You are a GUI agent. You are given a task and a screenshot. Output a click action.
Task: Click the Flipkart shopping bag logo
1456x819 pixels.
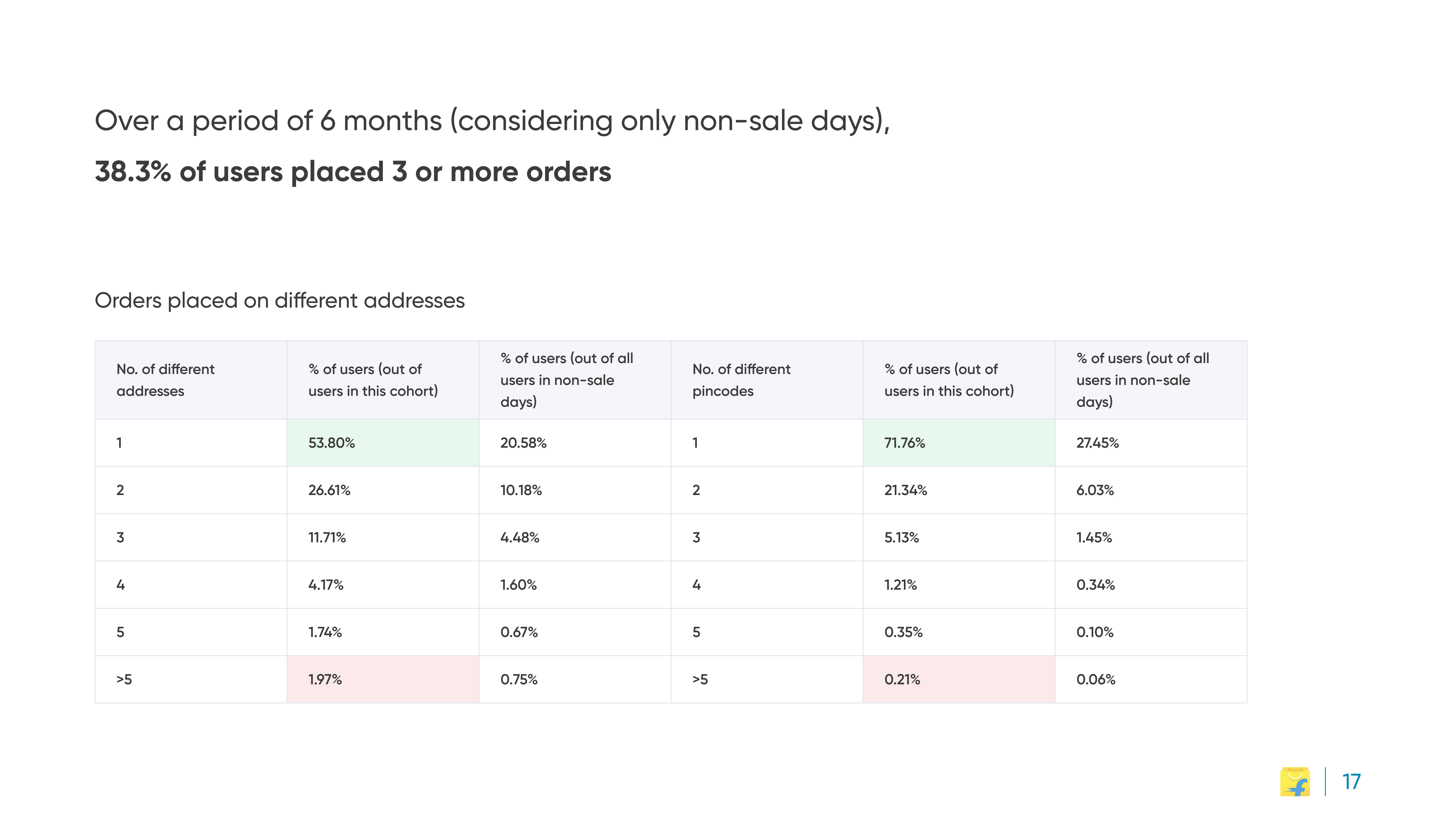(x=1295, y=782)
